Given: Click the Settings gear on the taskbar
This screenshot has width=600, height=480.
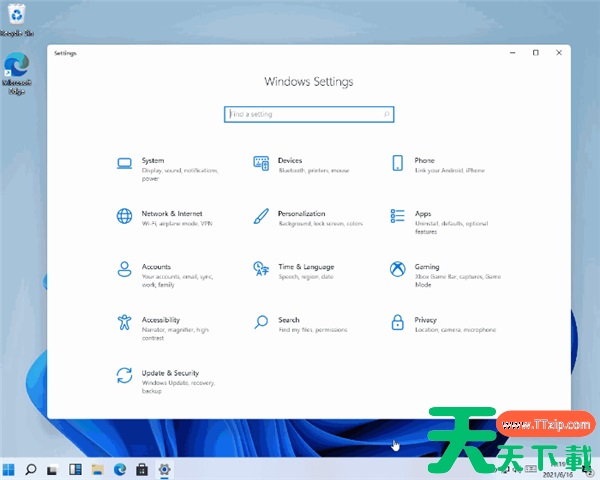Looking at the screenshot, I should (x=164, y=469).
